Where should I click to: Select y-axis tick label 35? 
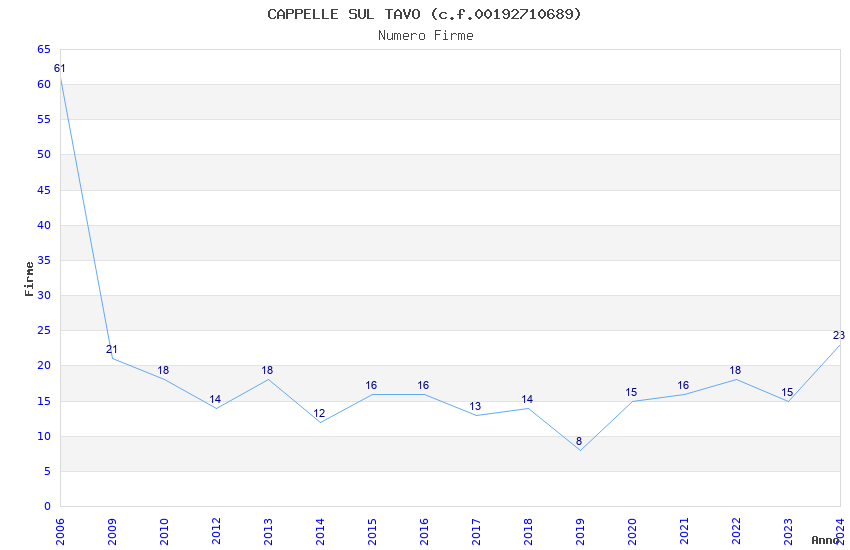(44, 260)
